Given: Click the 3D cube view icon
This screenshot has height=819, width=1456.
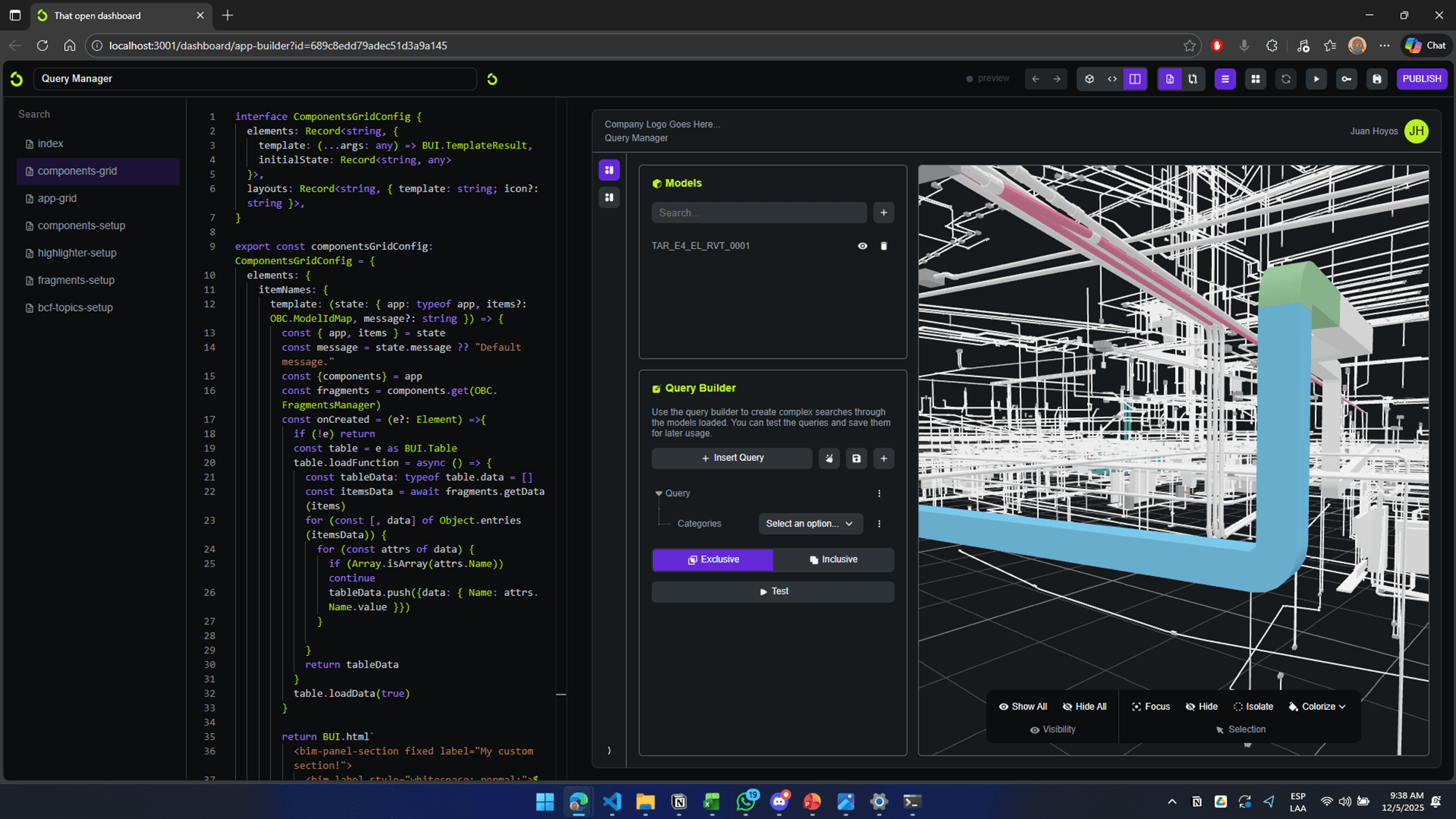Looking at the screenshot, I should (x=1089, y=79).
